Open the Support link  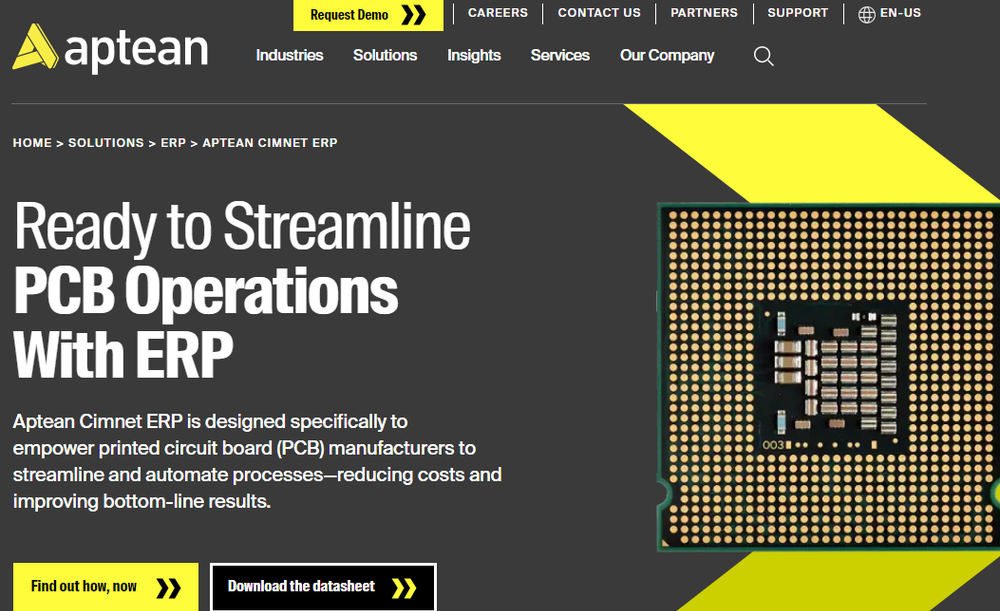(x=797, y=13)
